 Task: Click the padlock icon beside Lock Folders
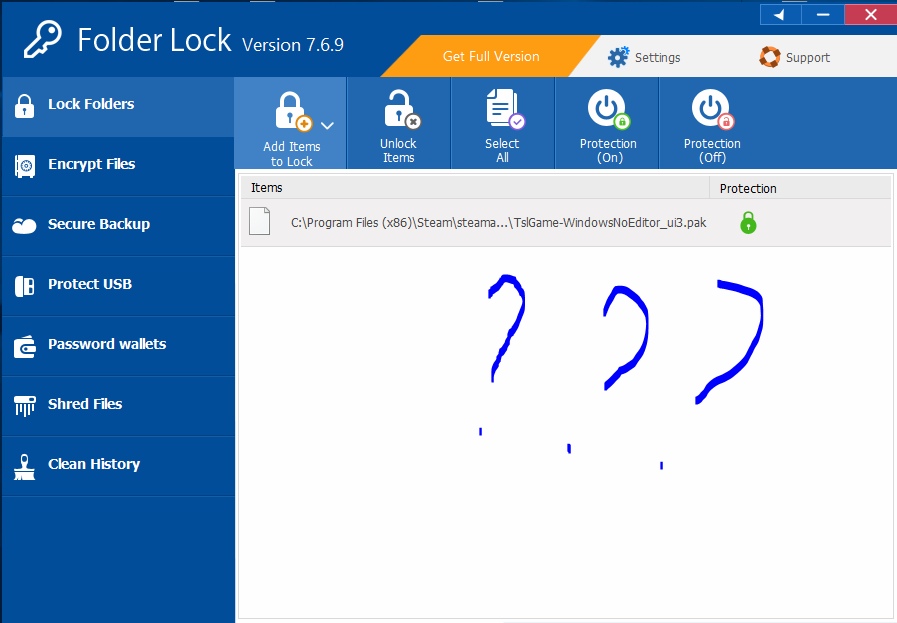25,106
